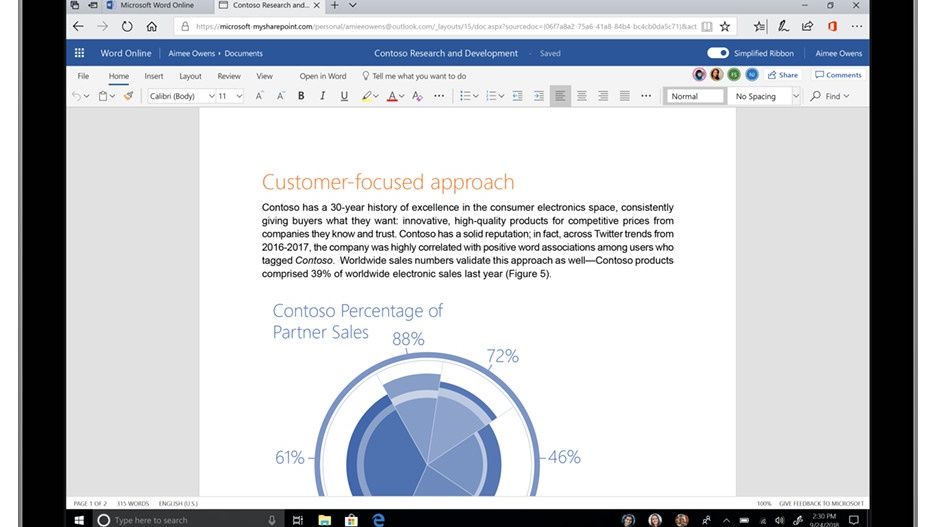Select the Format Painter brush
936x527 pixels.
(128, 96)
